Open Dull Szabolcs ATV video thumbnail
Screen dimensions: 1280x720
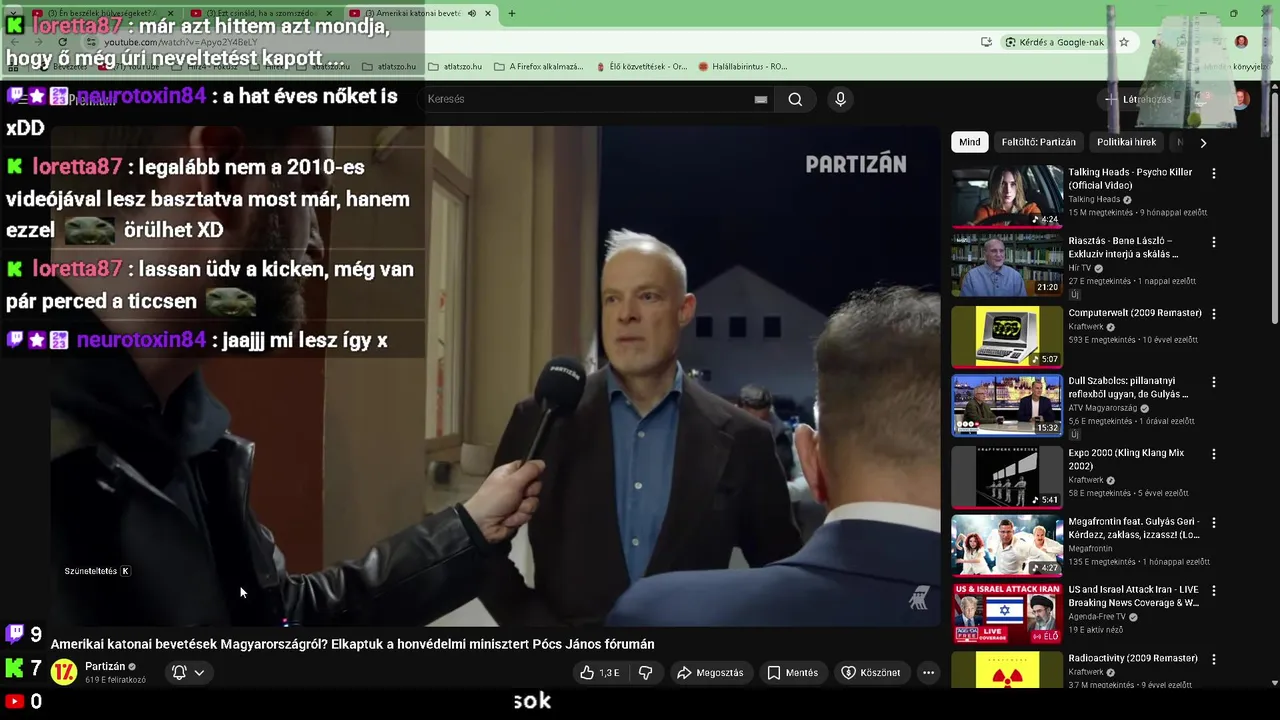(x=1007, y=405)
